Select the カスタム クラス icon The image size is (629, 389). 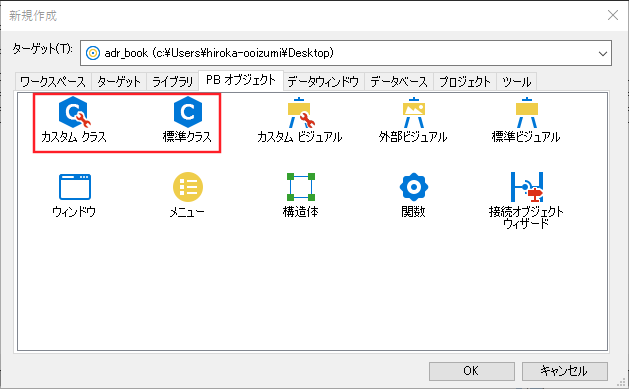tap(75, 112)
